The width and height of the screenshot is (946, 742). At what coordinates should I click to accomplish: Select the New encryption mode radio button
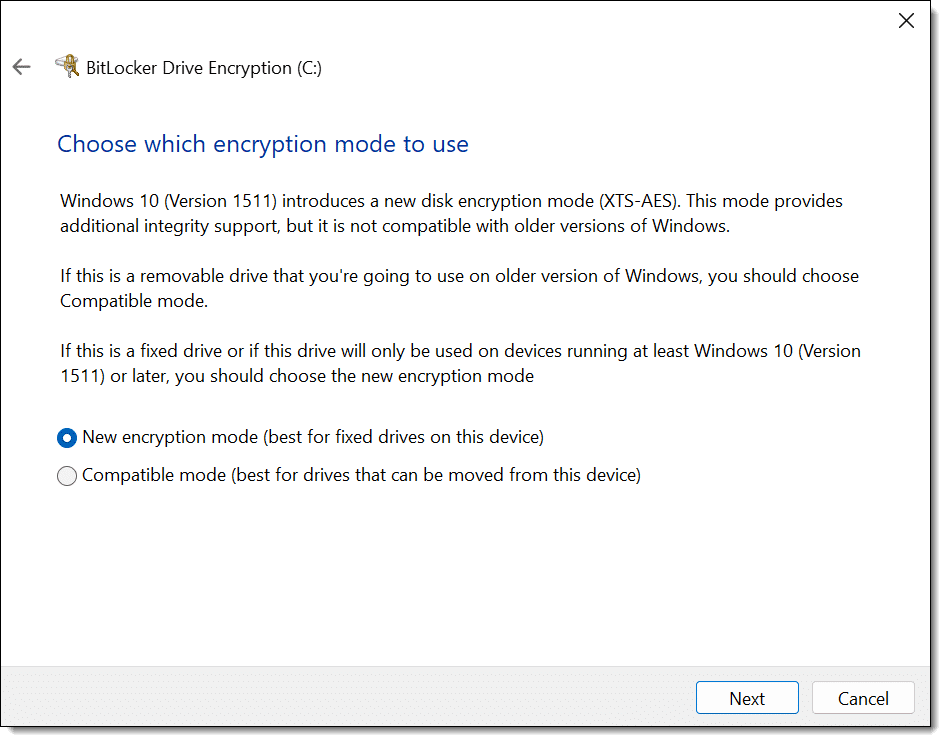[x=67, y=438]
